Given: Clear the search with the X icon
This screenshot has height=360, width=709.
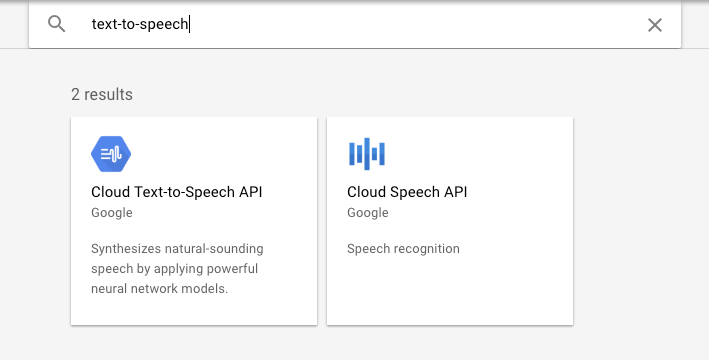Looking at the screenshot, I should (x=655, y=25).
